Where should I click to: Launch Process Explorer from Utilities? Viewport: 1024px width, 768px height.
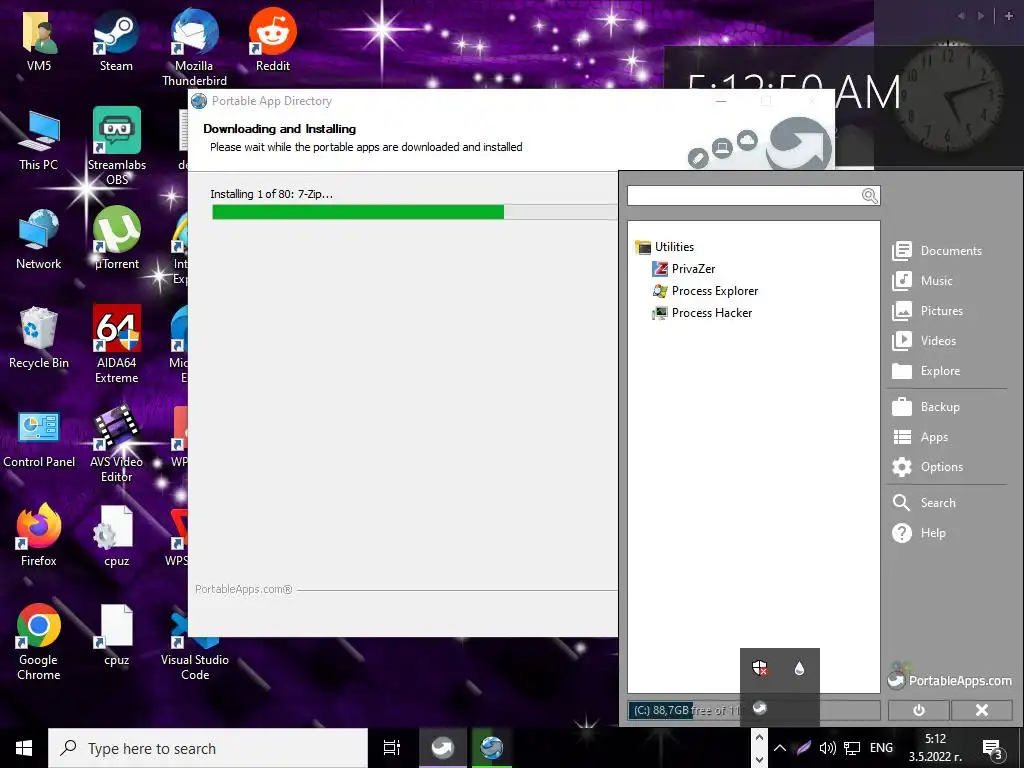pyautogui.click(x=705, y=291)
